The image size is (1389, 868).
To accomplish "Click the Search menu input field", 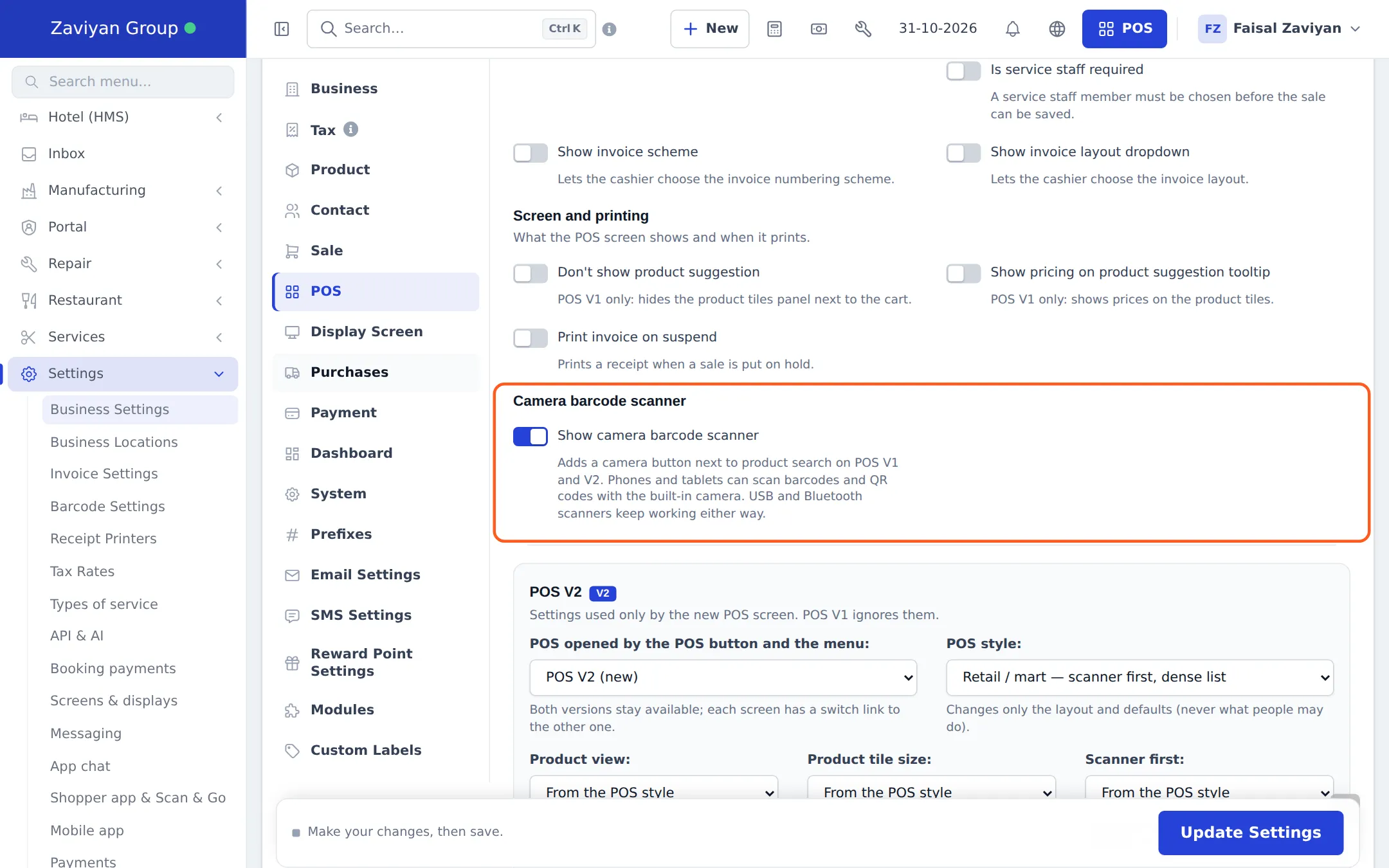I will (x=123, y=82).
